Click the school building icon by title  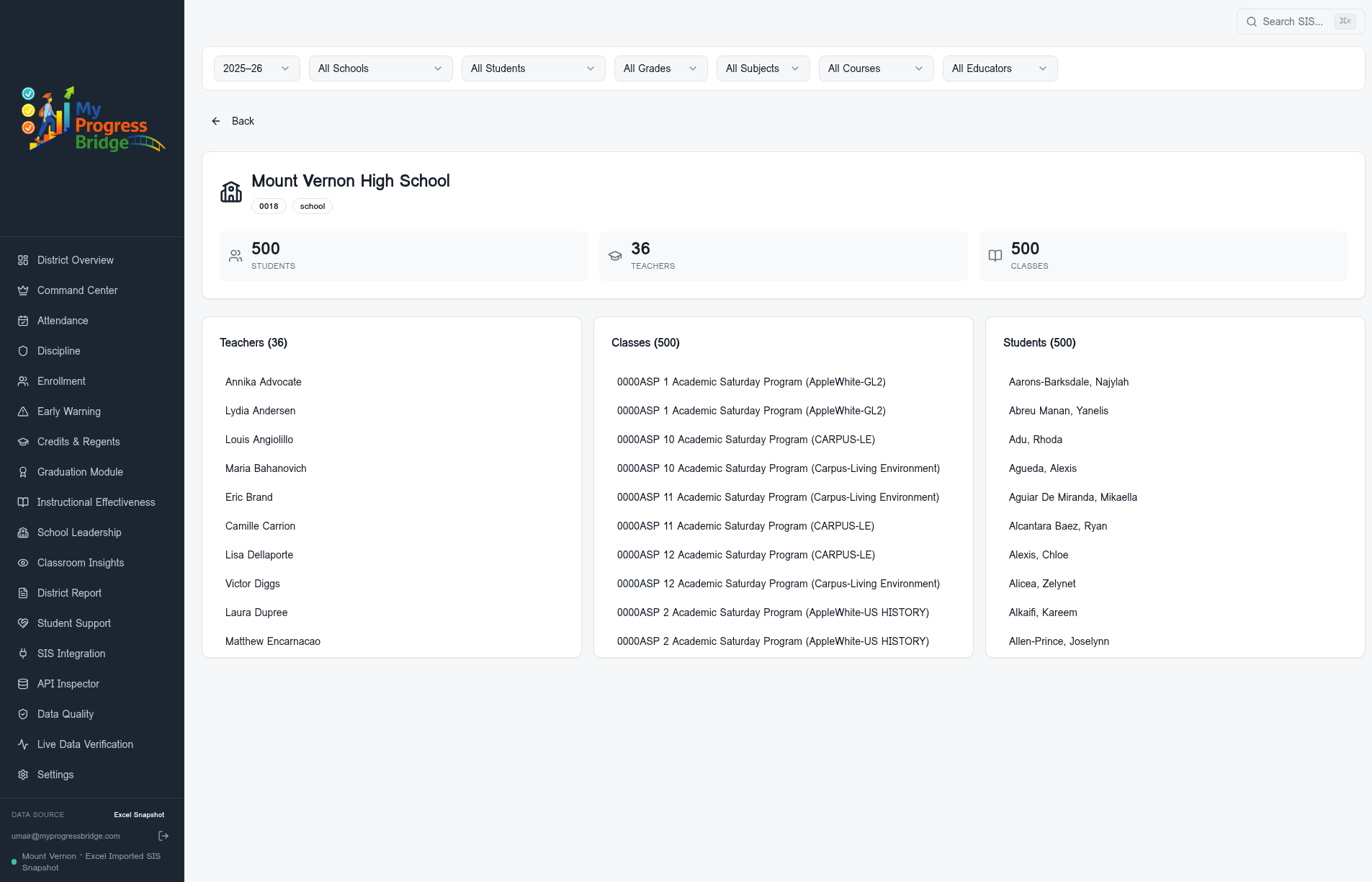pyautogui.click(x=231, y=192)
